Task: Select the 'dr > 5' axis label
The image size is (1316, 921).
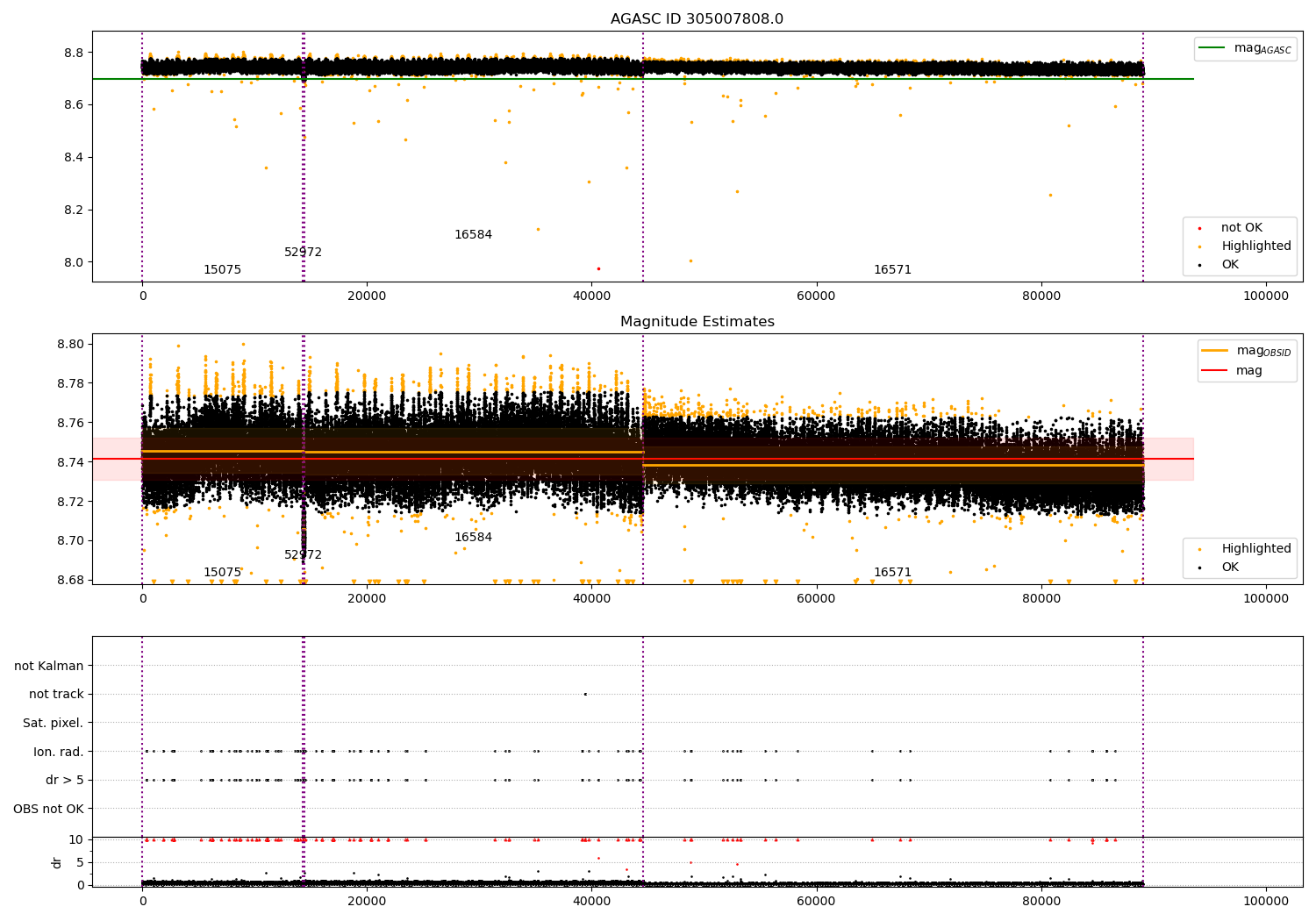Action: (64, 780)
